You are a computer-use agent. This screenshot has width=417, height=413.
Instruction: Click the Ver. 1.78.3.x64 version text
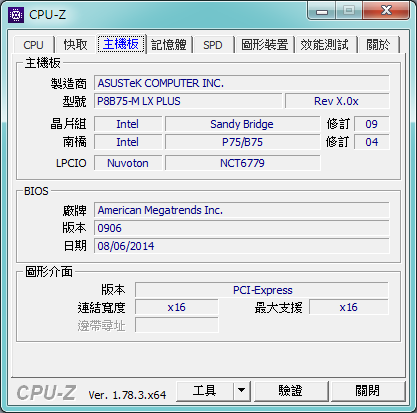[127, 395]
